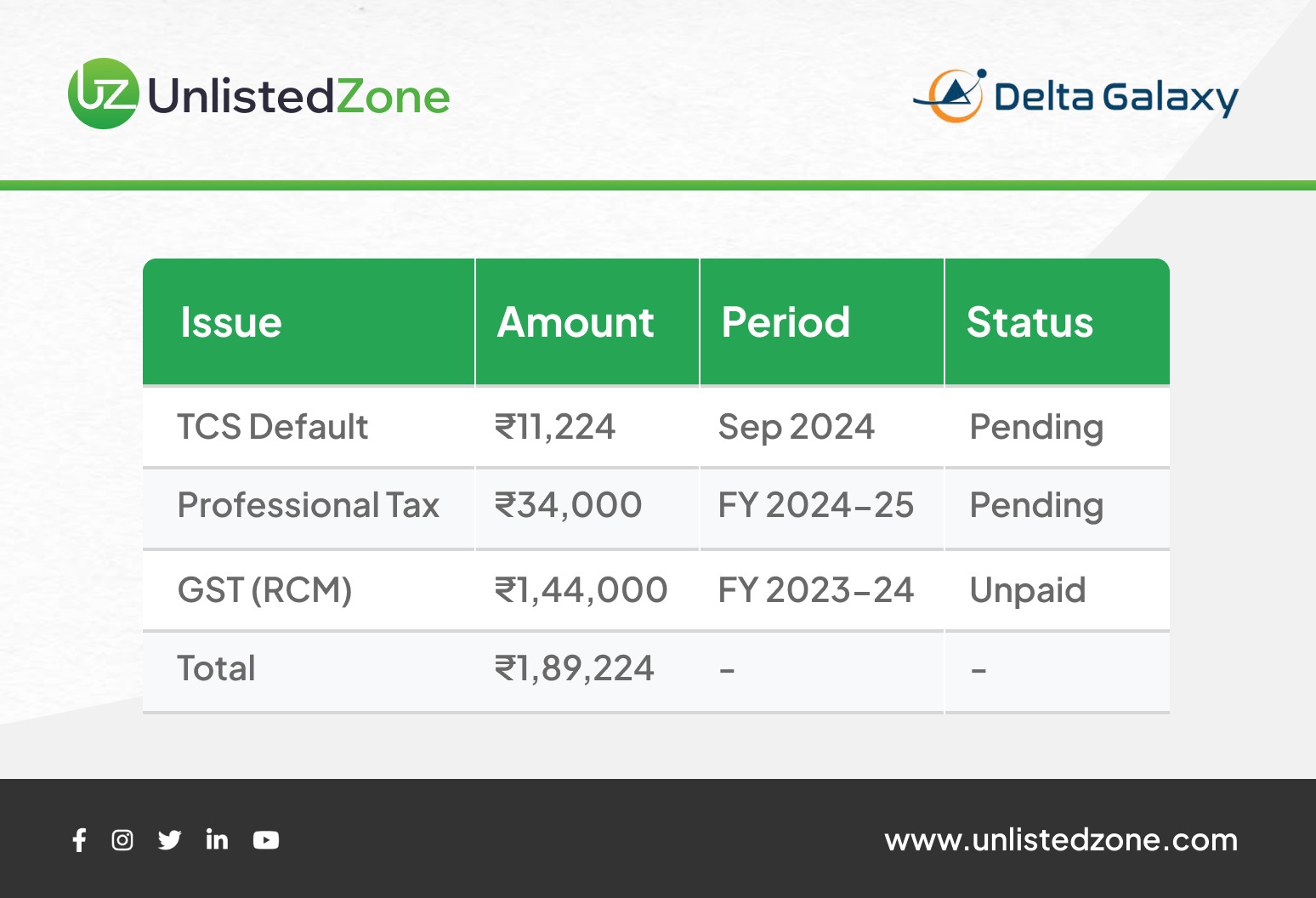This screenshot has height=898, width=1316.
Task: Click the Unpaid status cell
Action: coord(1028,590)
